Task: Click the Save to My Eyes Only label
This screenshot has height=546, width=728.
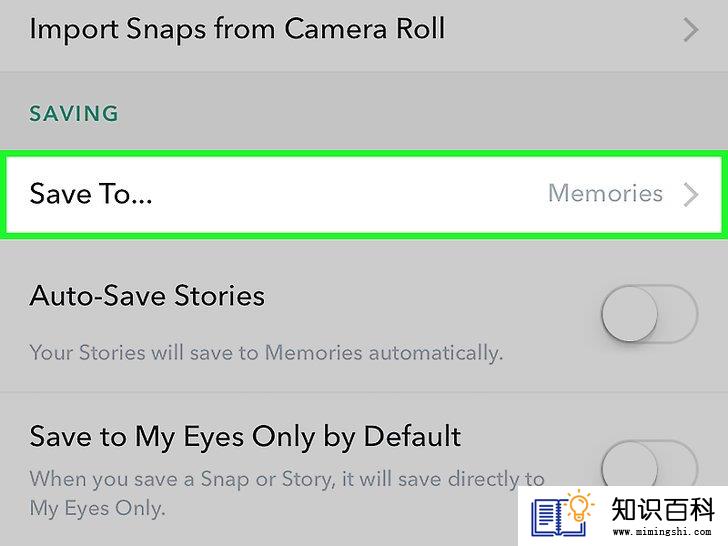Action: point(245,437)
